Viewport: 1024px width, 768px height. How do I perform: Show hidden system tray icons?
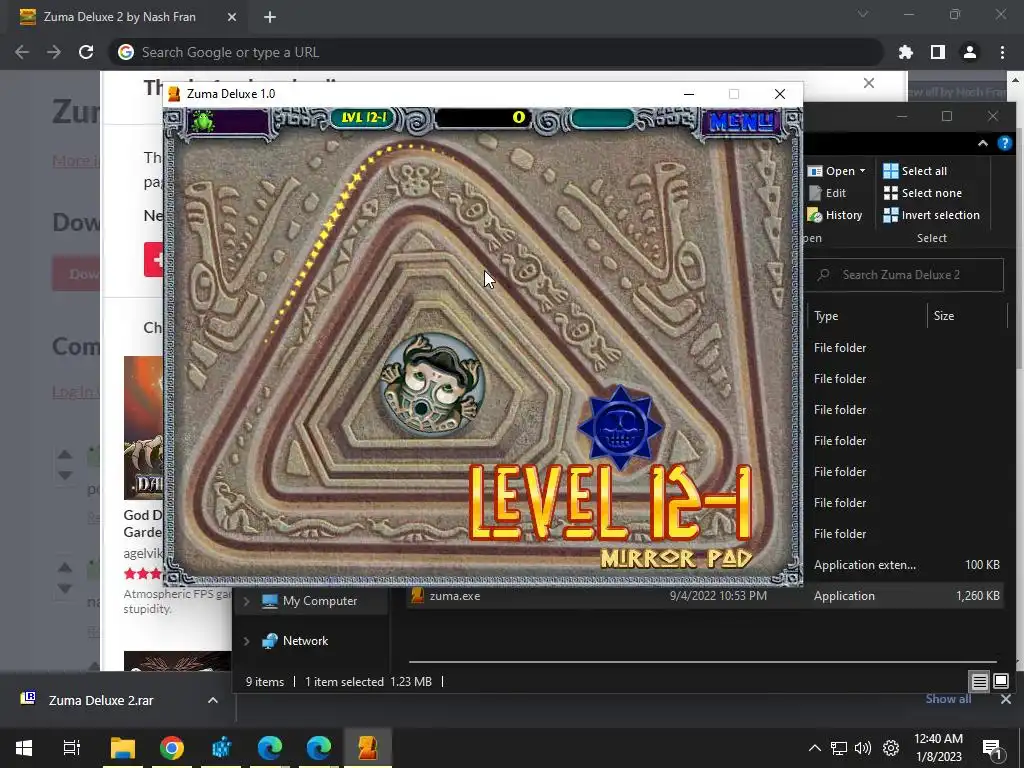point(814,748)
